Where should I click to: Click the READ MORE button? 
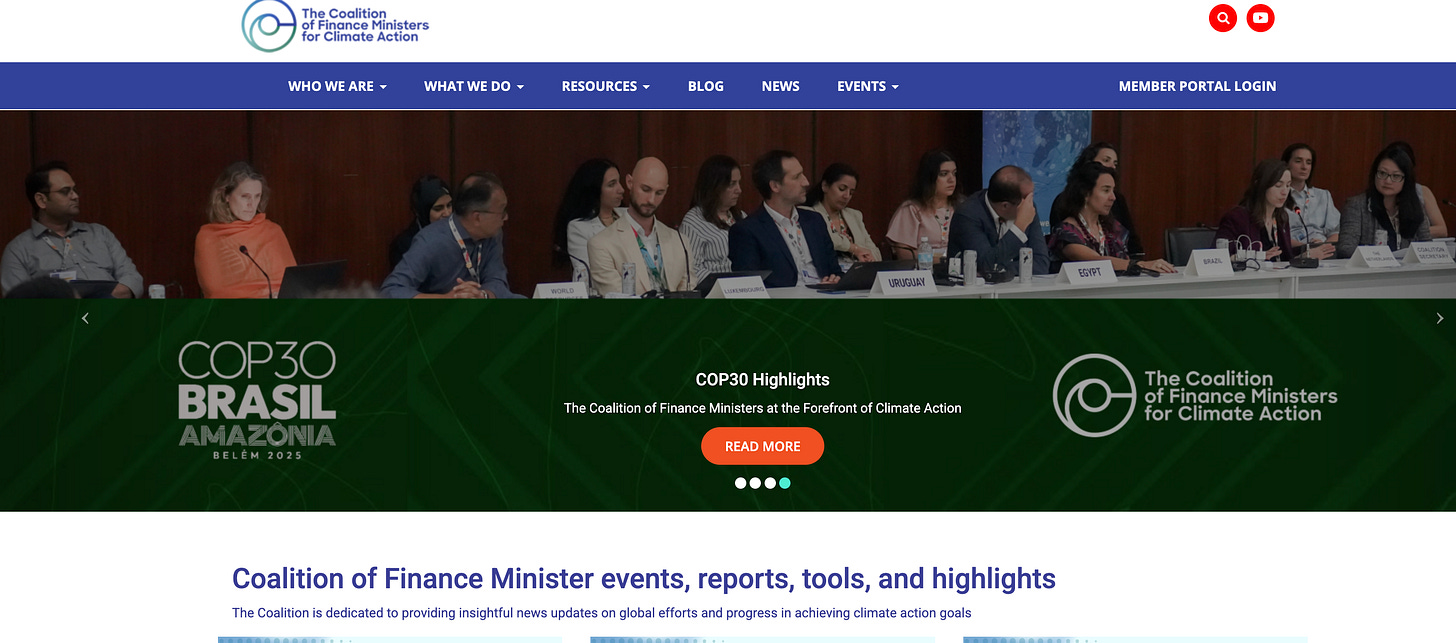click(x=763, y=446)
